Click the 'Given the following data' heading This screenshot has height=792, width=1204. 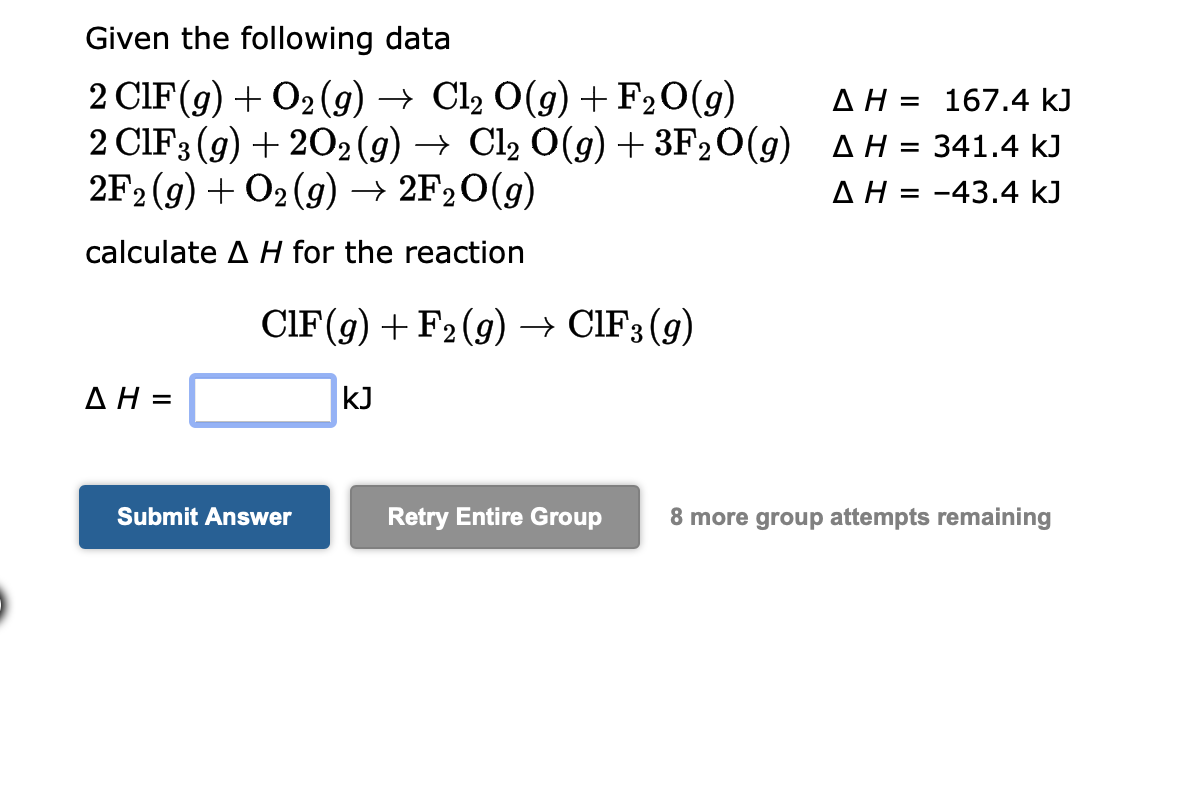268,38
